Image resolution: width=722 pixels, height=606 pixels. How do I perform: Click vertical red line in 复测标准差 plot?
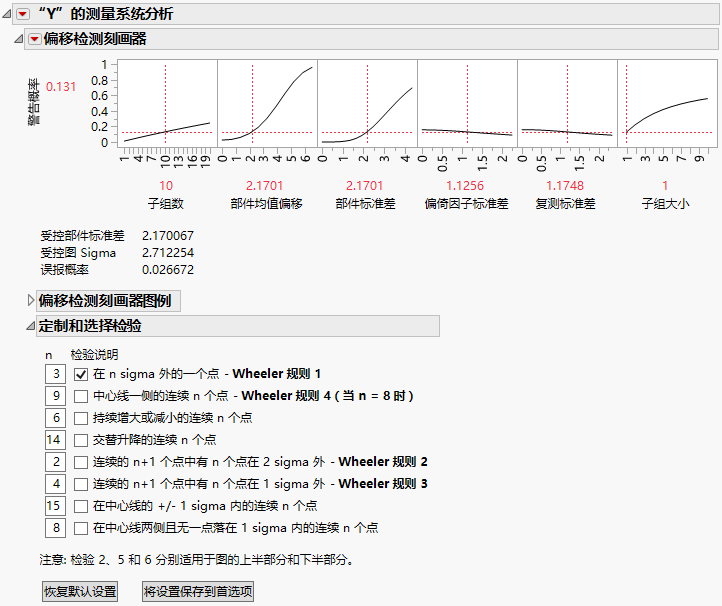(x=567, y=104)
